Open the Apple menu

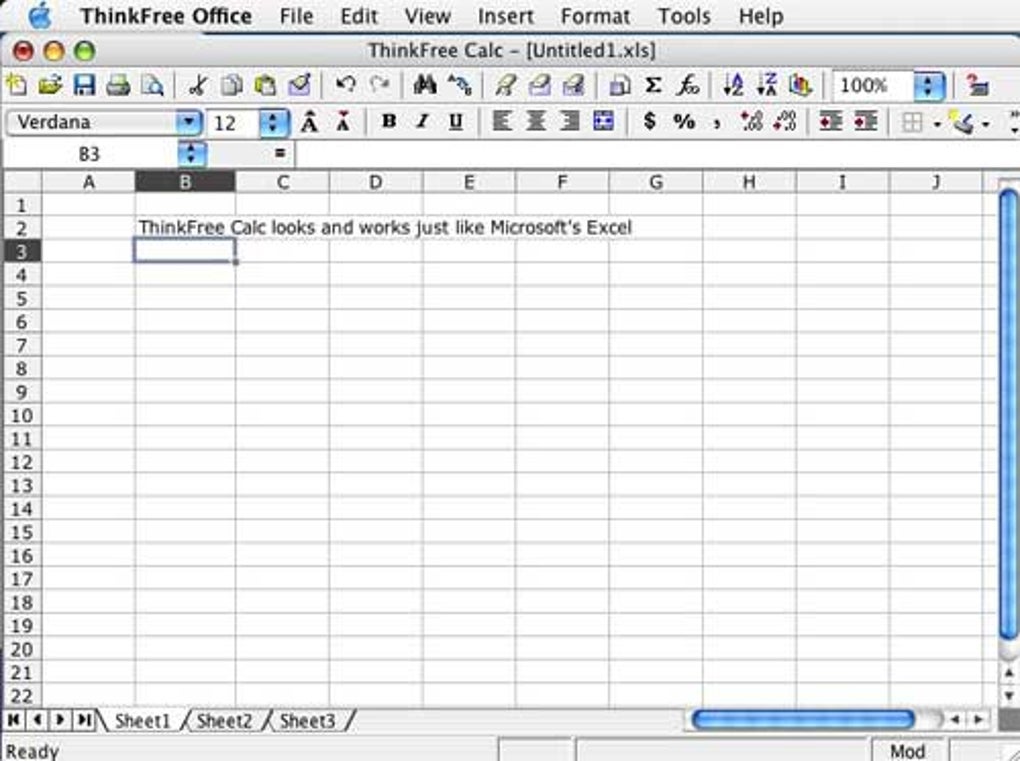(40, 16)
